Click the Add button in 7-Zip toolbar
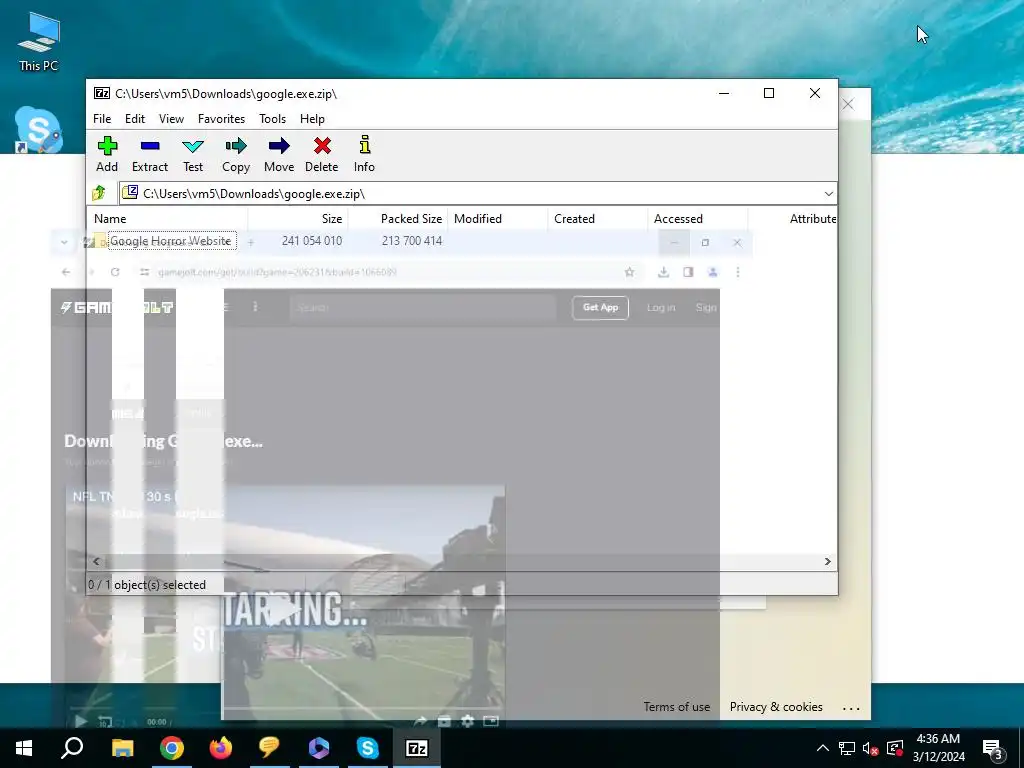The width and height of the screenshot is (1024, 768). coord(107,155)
